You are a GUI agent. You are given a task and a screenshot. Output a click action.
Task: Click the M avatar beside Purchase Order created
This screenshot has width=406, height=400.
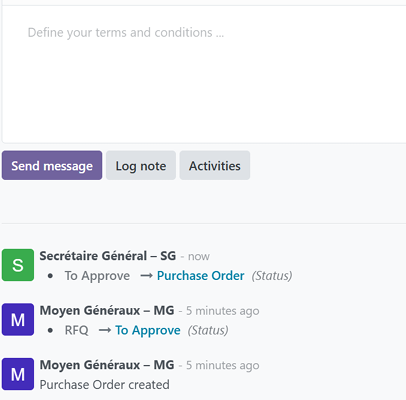[18, 374]
